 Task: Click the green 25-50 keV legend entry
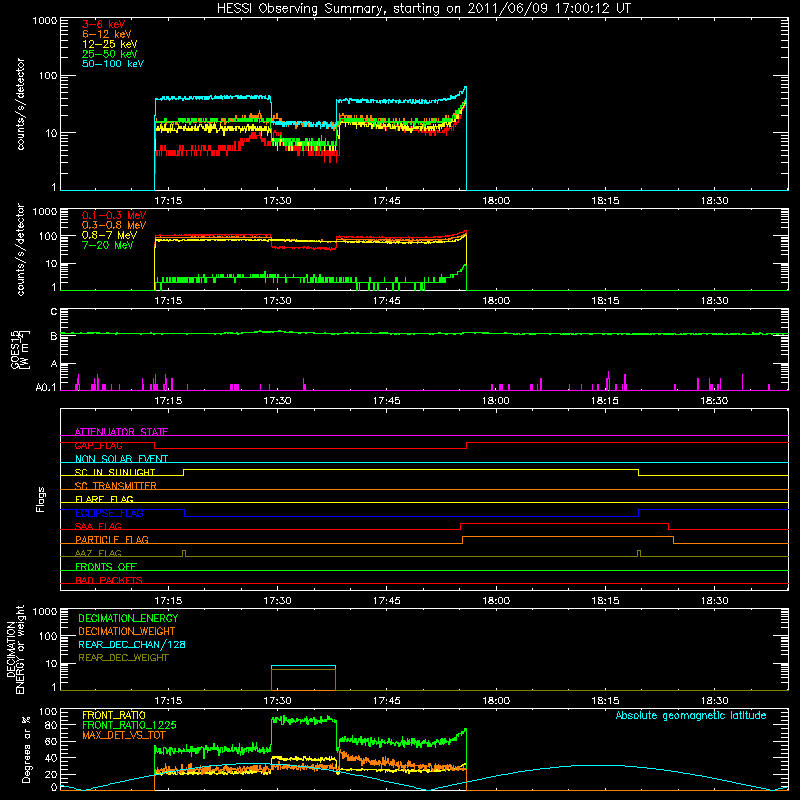(x=110, y=54)
